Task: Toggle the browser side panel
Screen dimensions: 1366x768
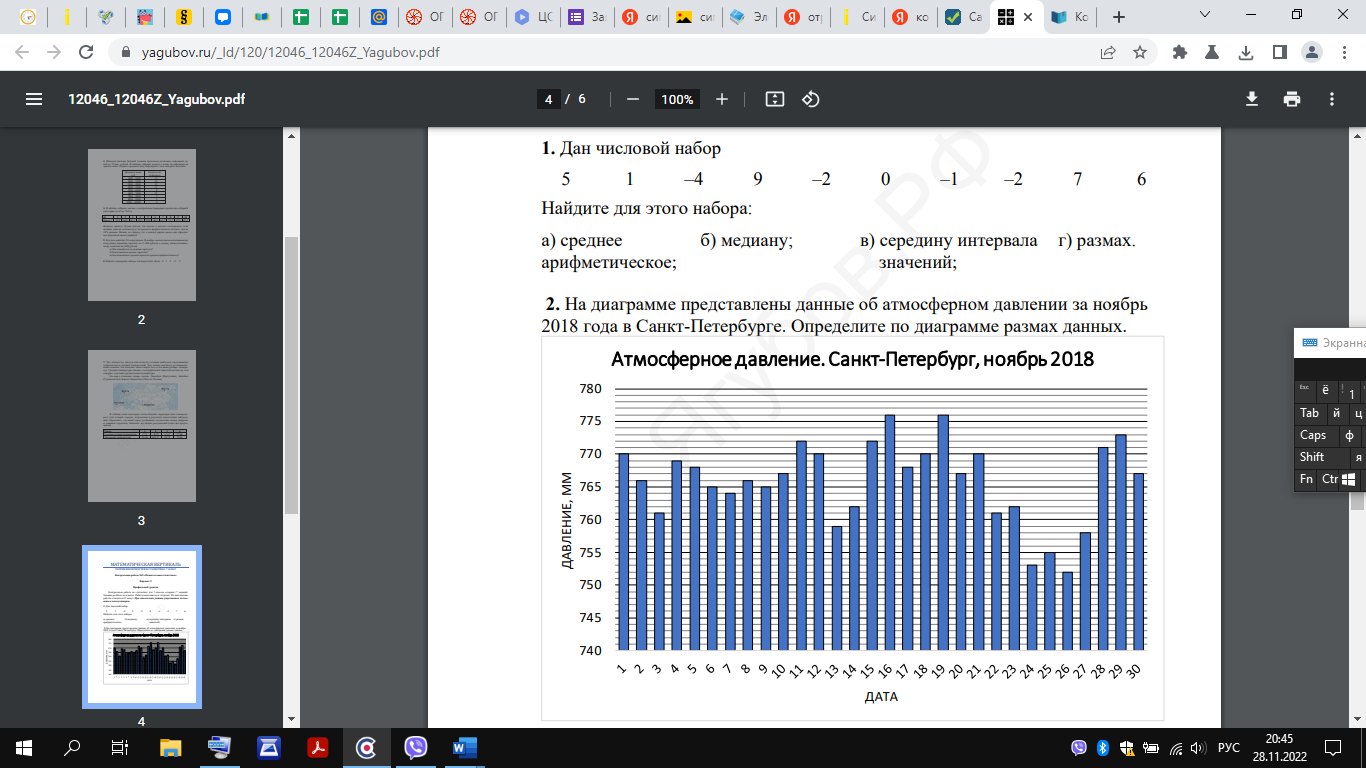Action: click(x=1278, y=52)
